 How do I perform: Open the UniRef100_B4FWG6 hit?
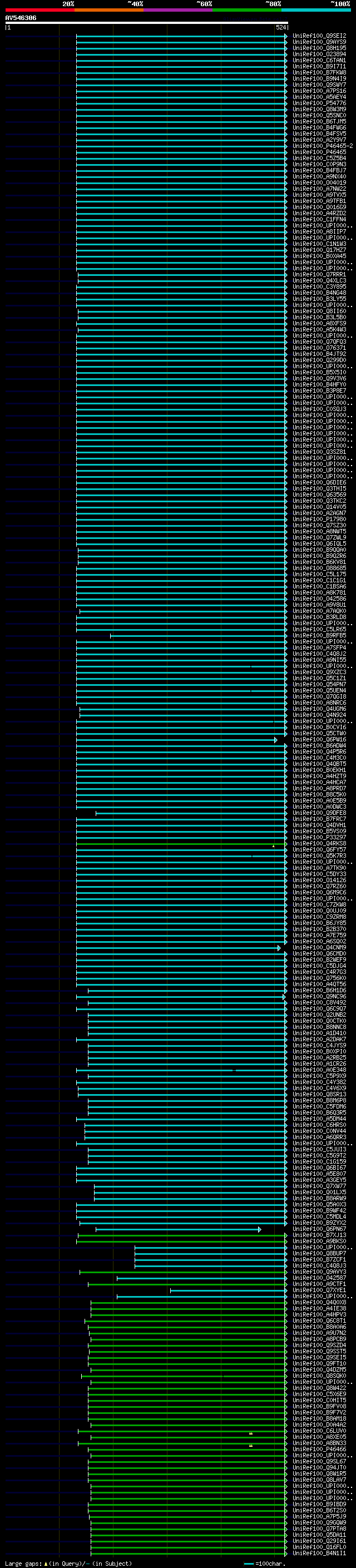(x=319, y=127)
